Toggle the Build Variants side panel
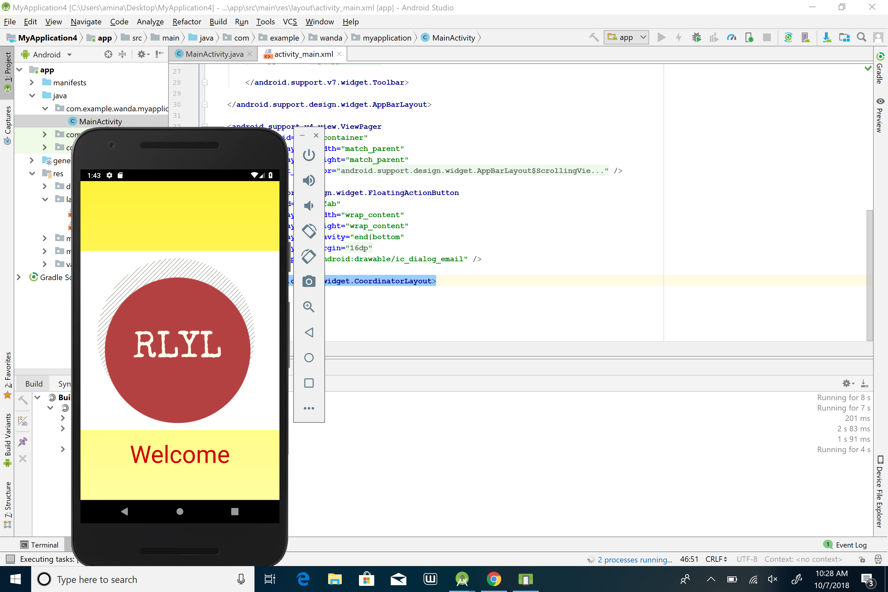Image resolution: width=888 pixels, height=592 pixels. tap(7, 435)
